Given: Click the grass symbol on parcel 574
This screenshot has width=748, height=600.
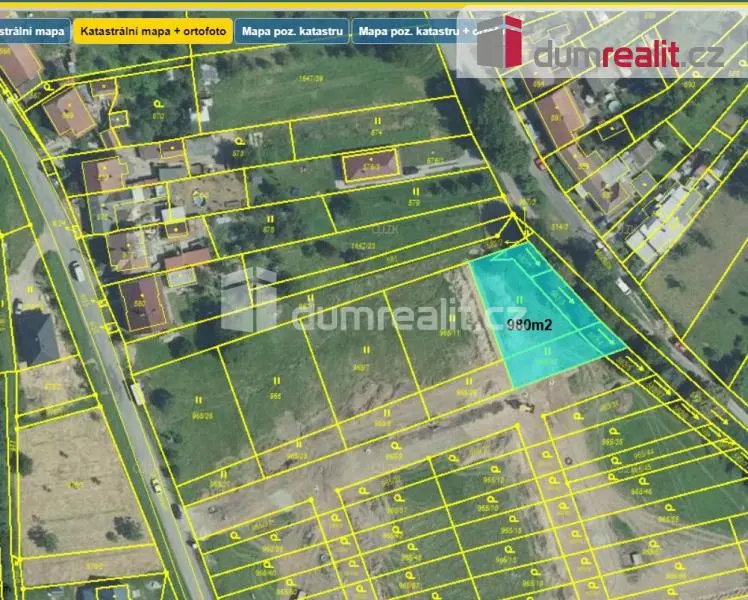Looking at the screenshot, I should click(x=377, y=121).
